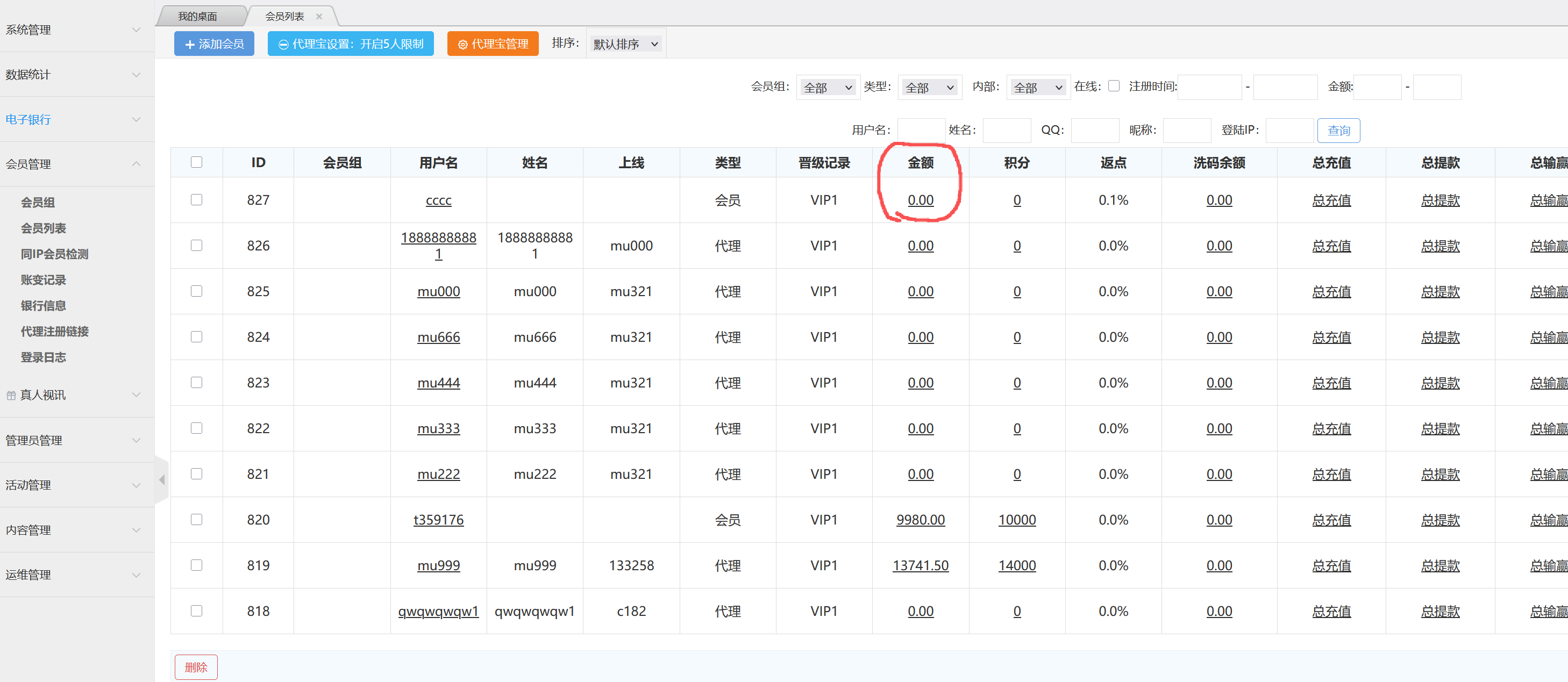Click the 用户名 search input field
The height and width of the screenshot is (682, 1568).
[x=921, y=130]
